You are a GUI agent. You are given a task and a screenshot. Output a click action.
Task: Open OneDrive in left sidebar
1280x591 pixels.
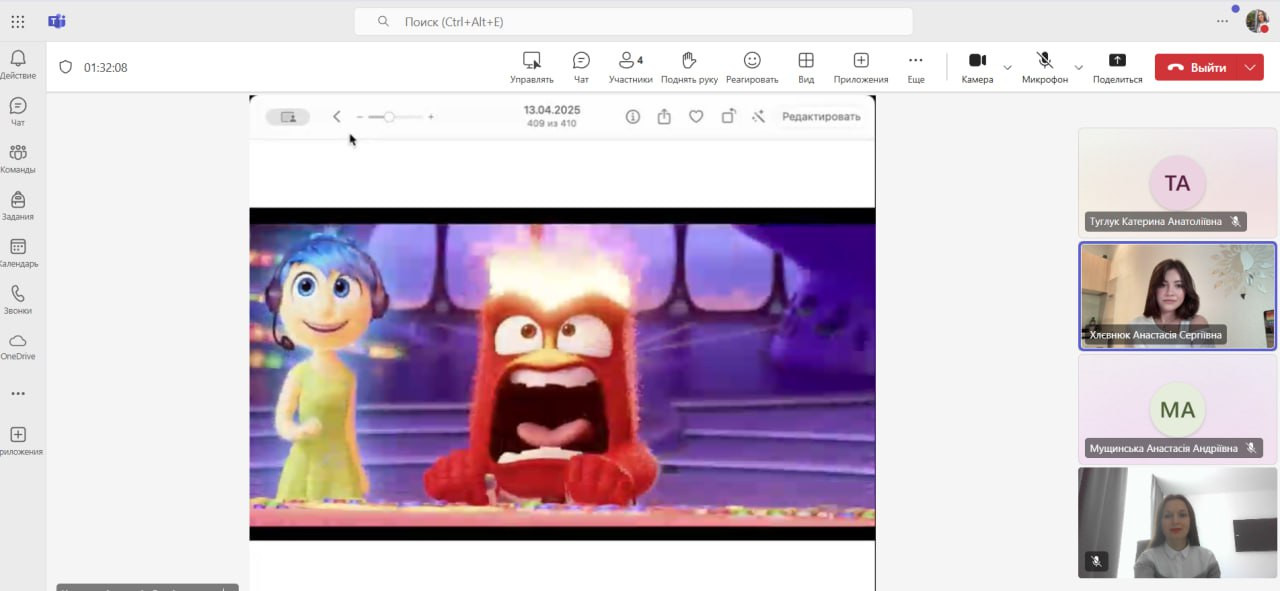click(18, 346)
